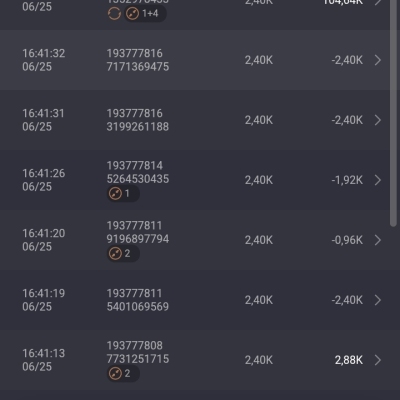This screenshot has height=400, width=400.
Task: Expand the 16:41:31 entry chevron
Action: coord(378,120)
